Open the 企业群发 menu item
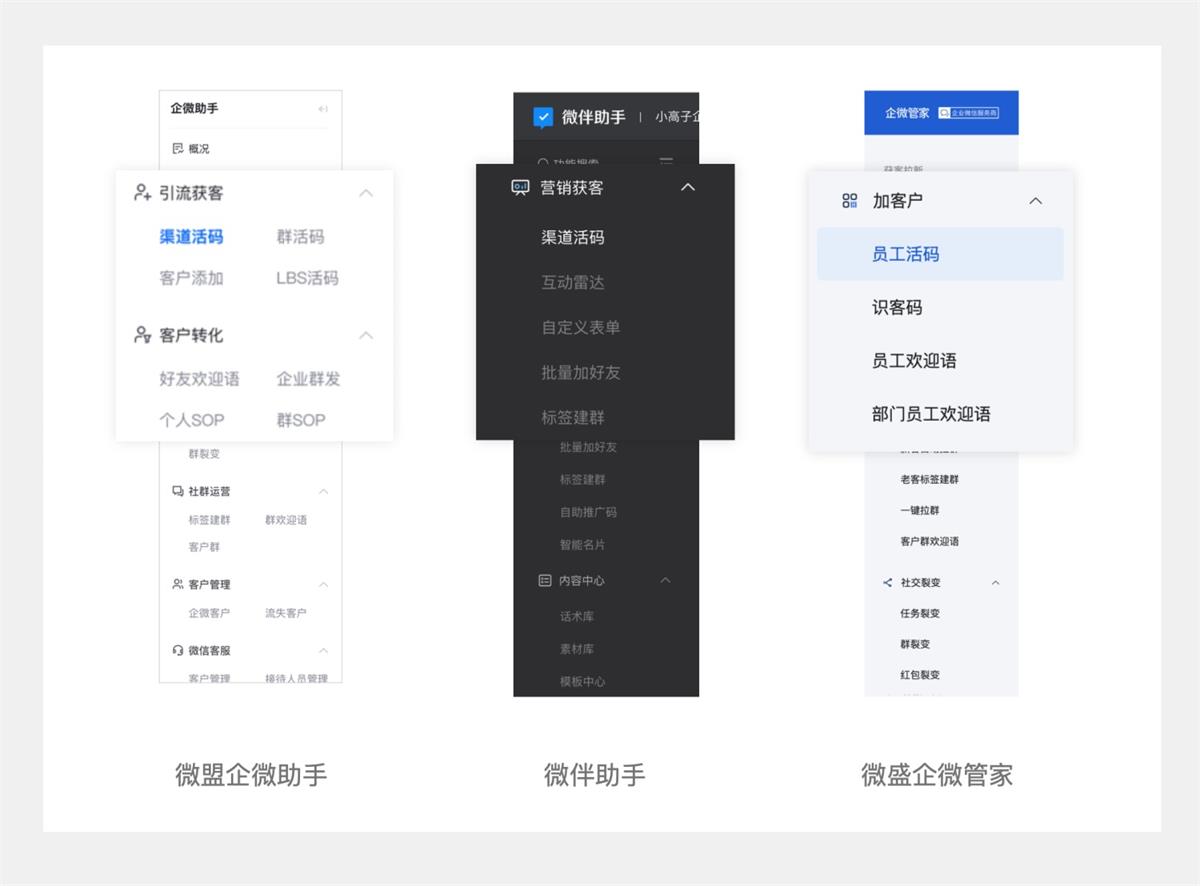Image resolution: width=1200 pixels, height=886 pixels. [x=308, y=379]
